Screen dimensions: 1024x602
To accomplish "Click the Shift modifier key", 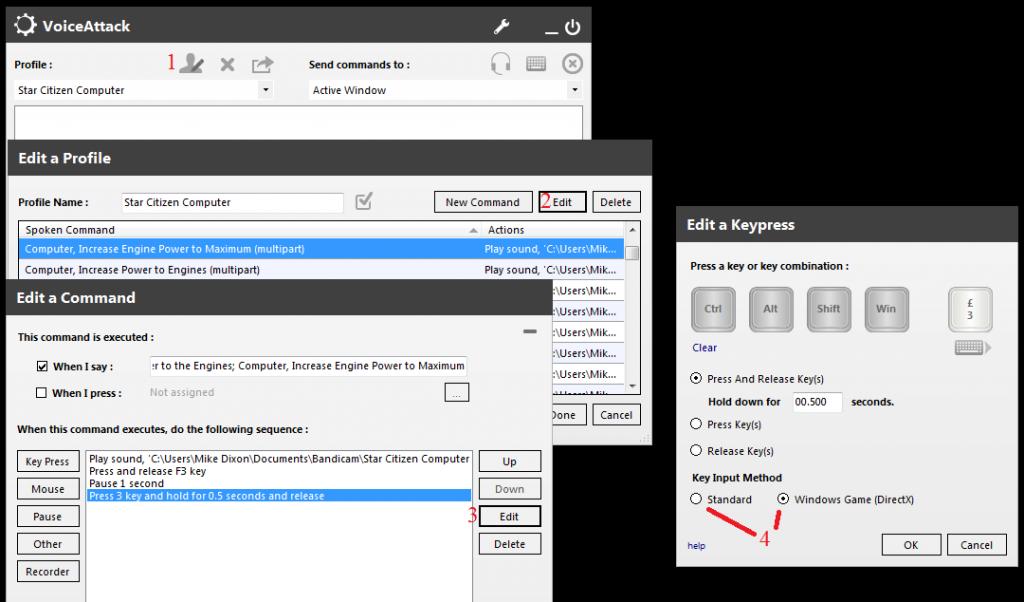I will click(829, 309).
